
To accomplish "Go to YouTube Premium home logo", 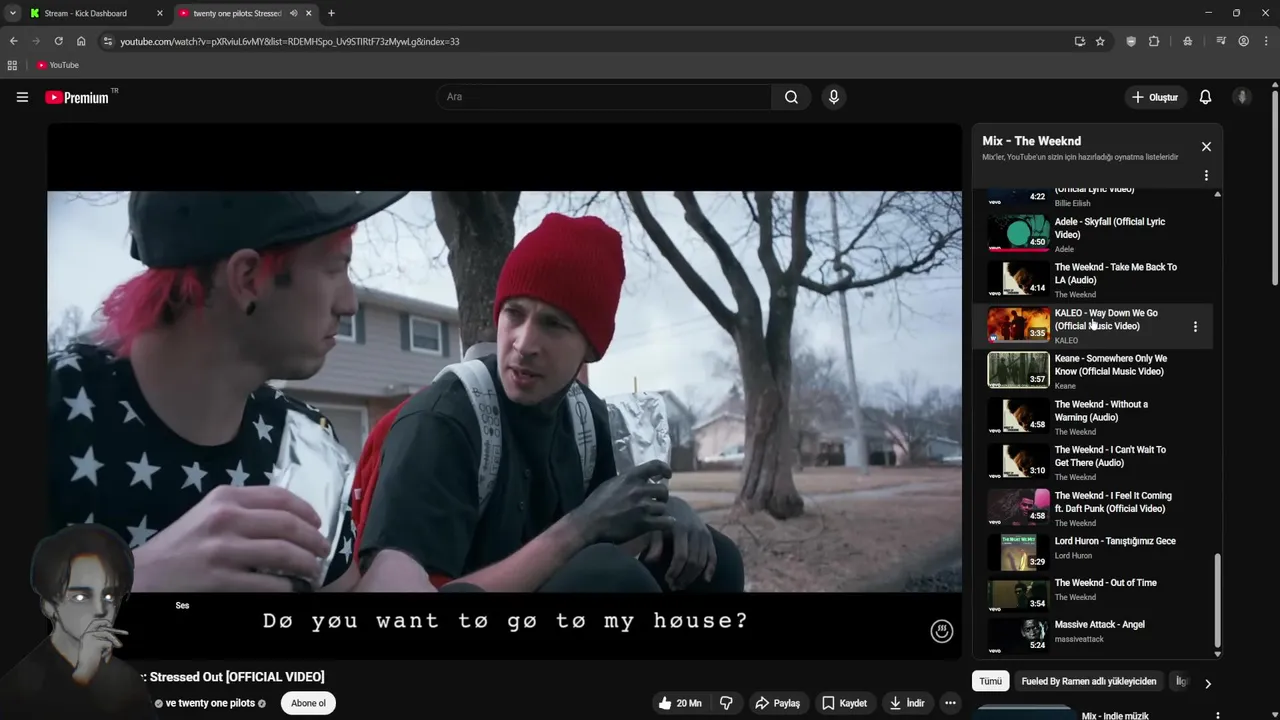I will (77, 97).
